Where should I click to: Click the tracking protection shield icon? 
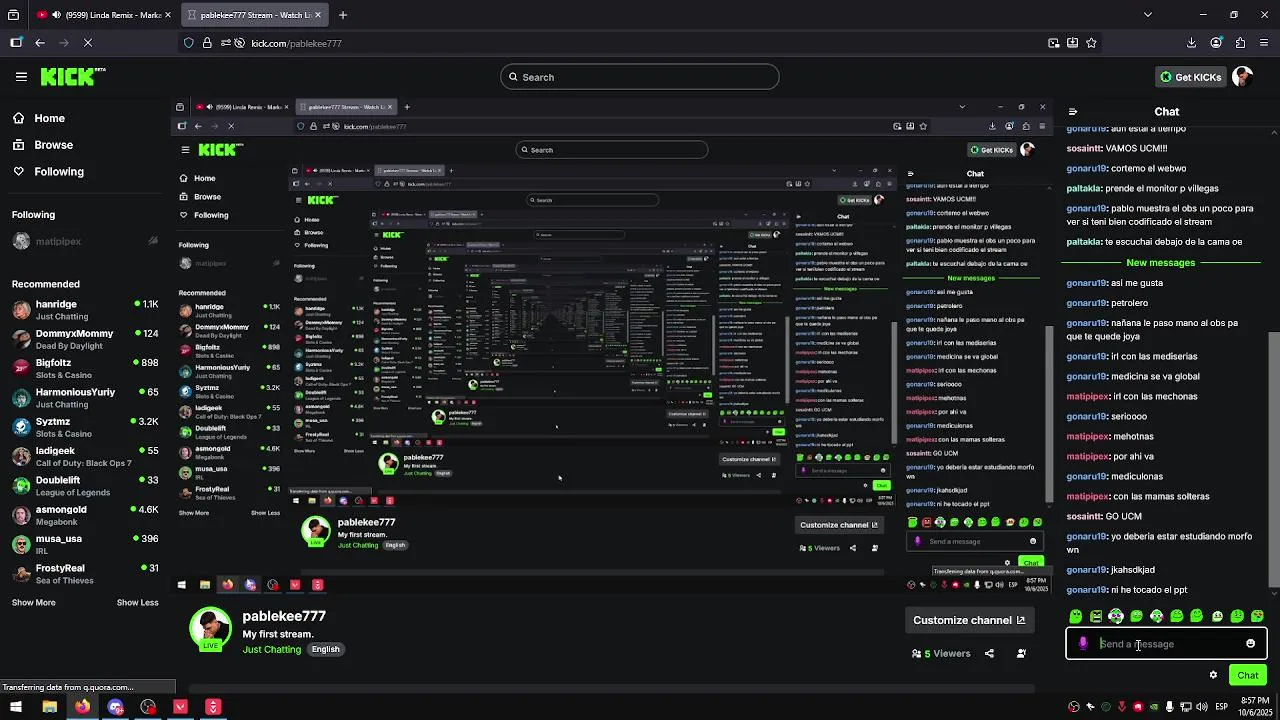coord(188,43)
